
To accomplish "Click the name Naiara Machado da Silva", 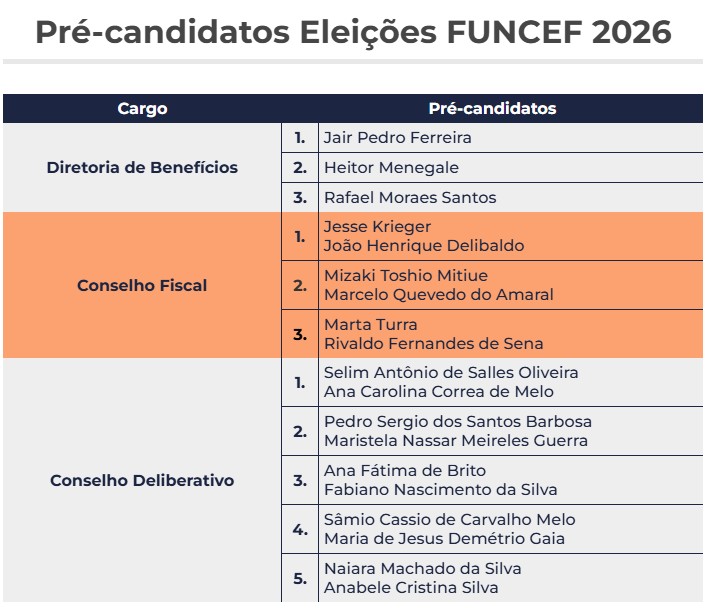I will [422, 568].
